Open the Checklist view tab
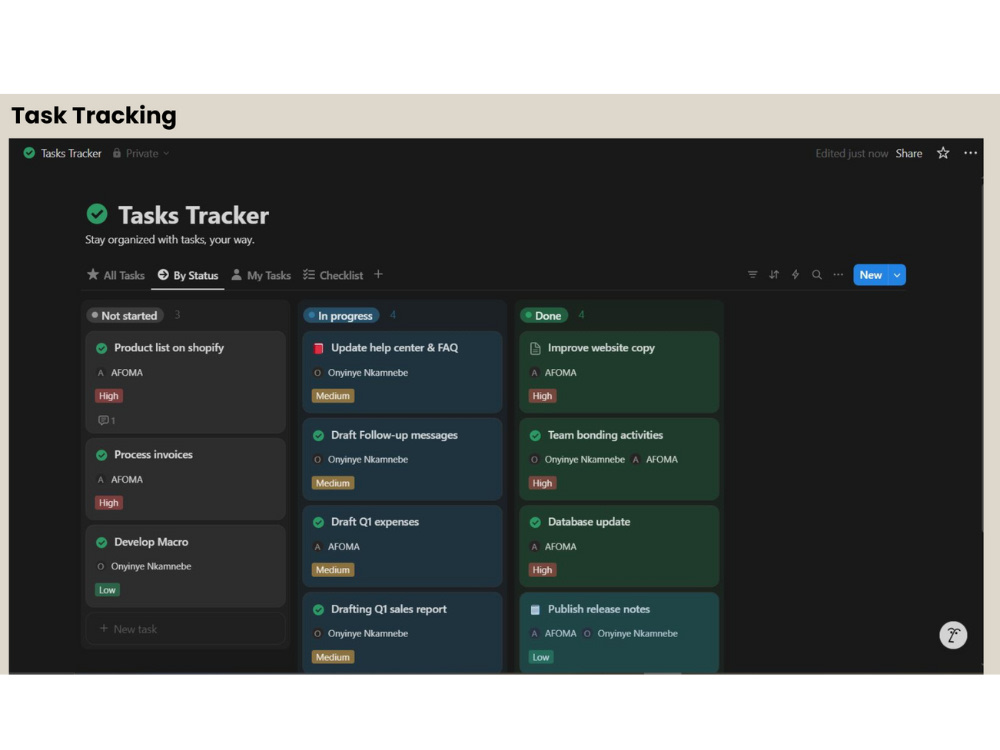 (333, 275)
